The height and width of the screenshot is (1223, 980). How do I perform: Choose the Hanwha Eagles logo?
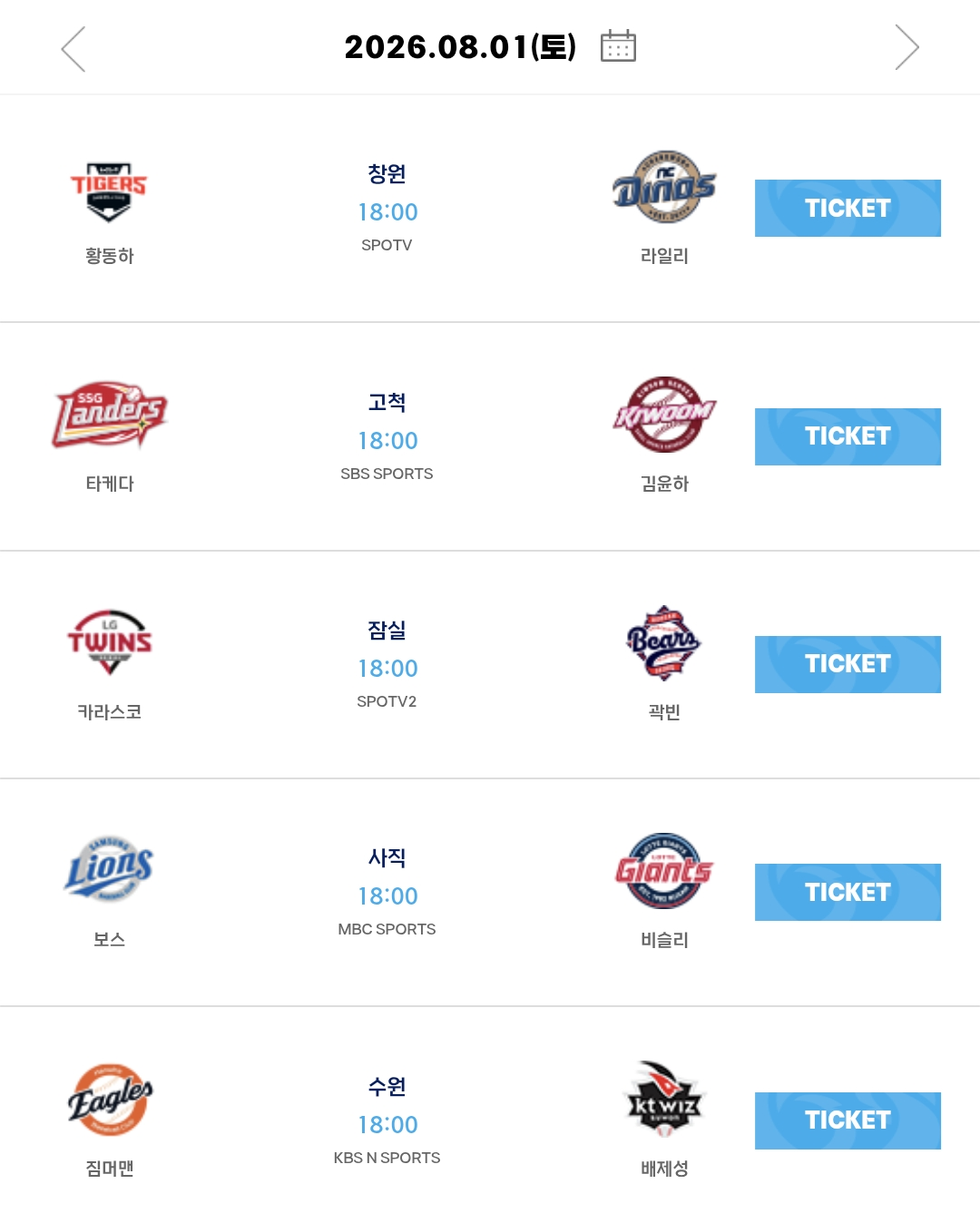click(x=110, y=1099)
